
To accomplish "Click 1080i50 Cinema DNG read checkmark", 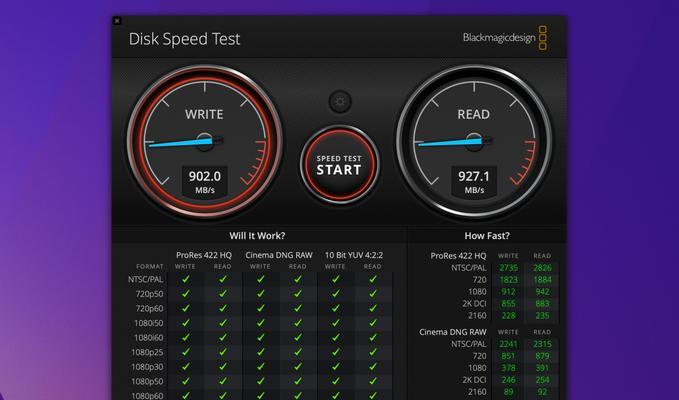I will click(298, 323).
